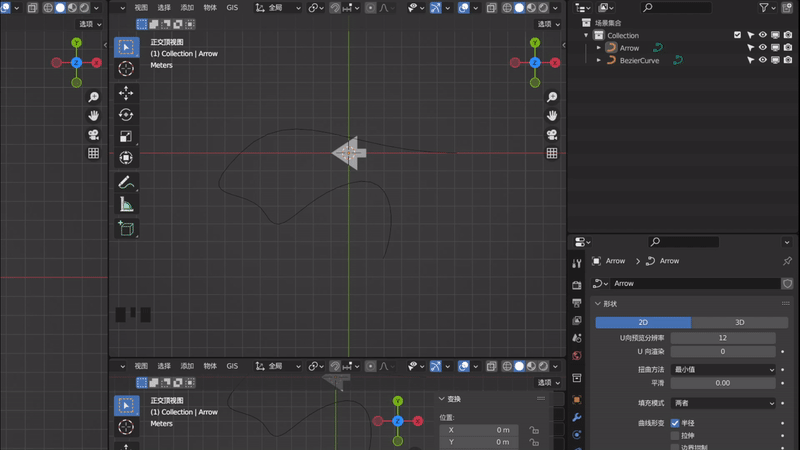Activate the Add Cube tool
The height and width of the screenshot is (450, 800).
[126, 228]
